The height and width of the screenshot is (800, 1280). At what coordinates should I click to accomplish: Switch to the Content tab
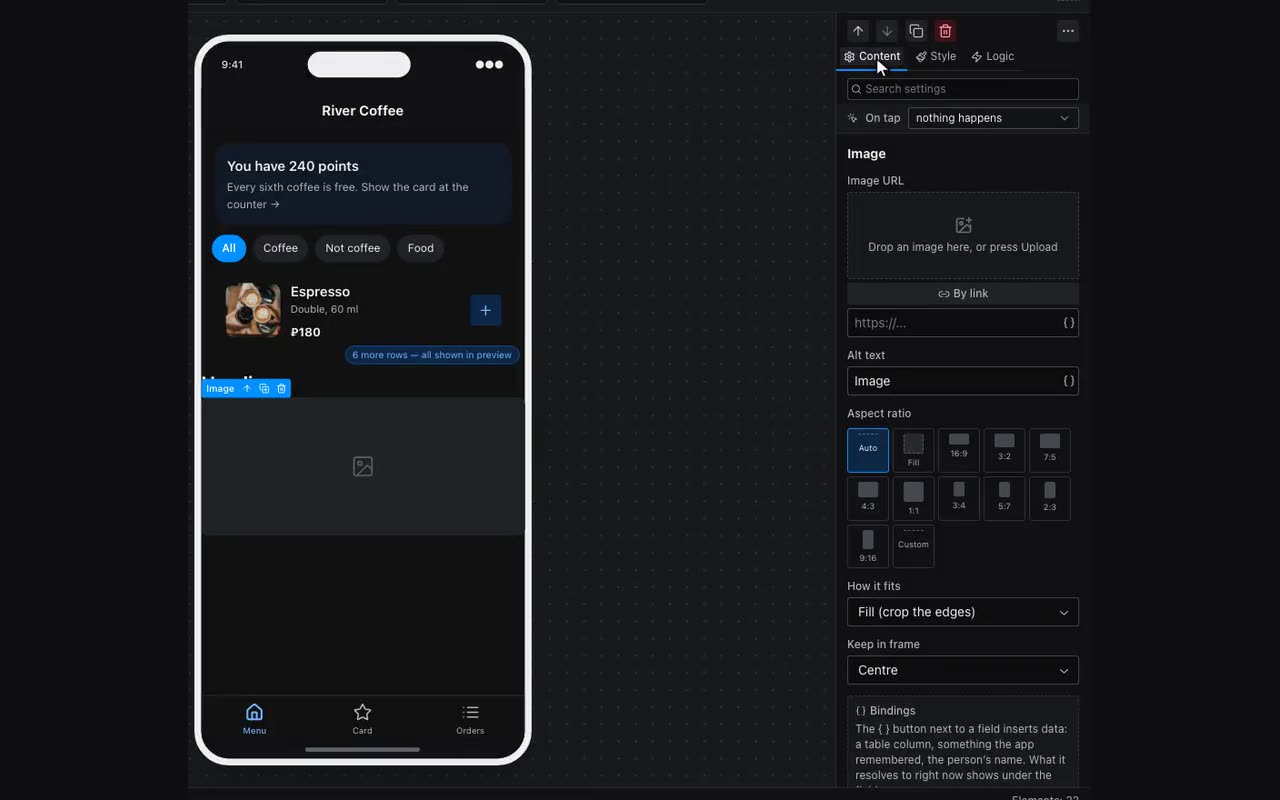click(x=872, y=57)
